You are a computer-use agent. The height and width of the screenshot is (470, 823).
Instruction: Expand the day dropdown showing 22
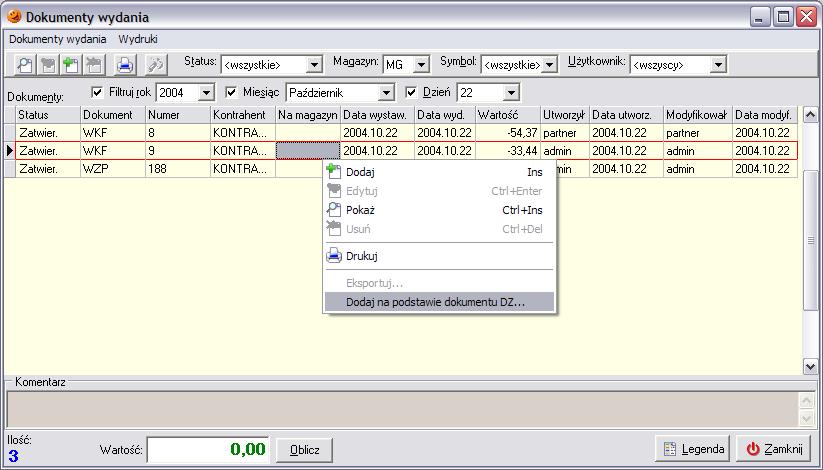point(511,93)
